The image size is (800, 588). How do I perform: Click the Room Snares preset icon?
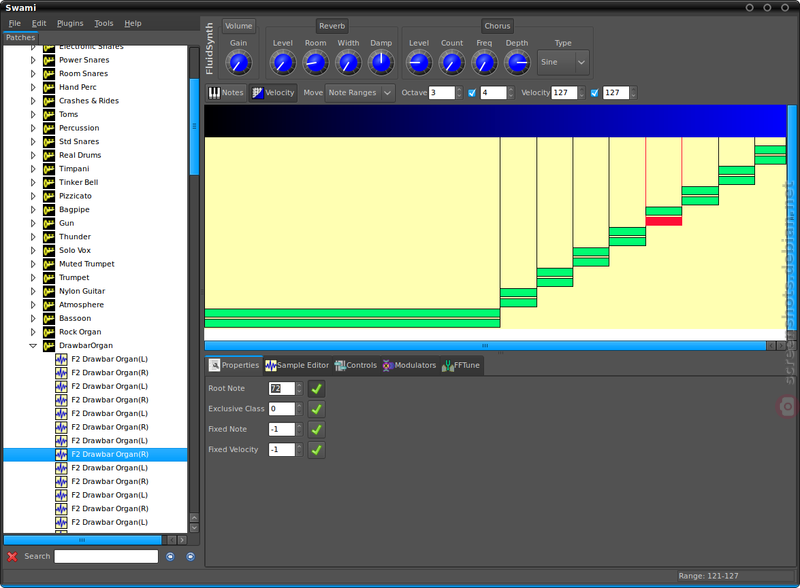[49, 74]
